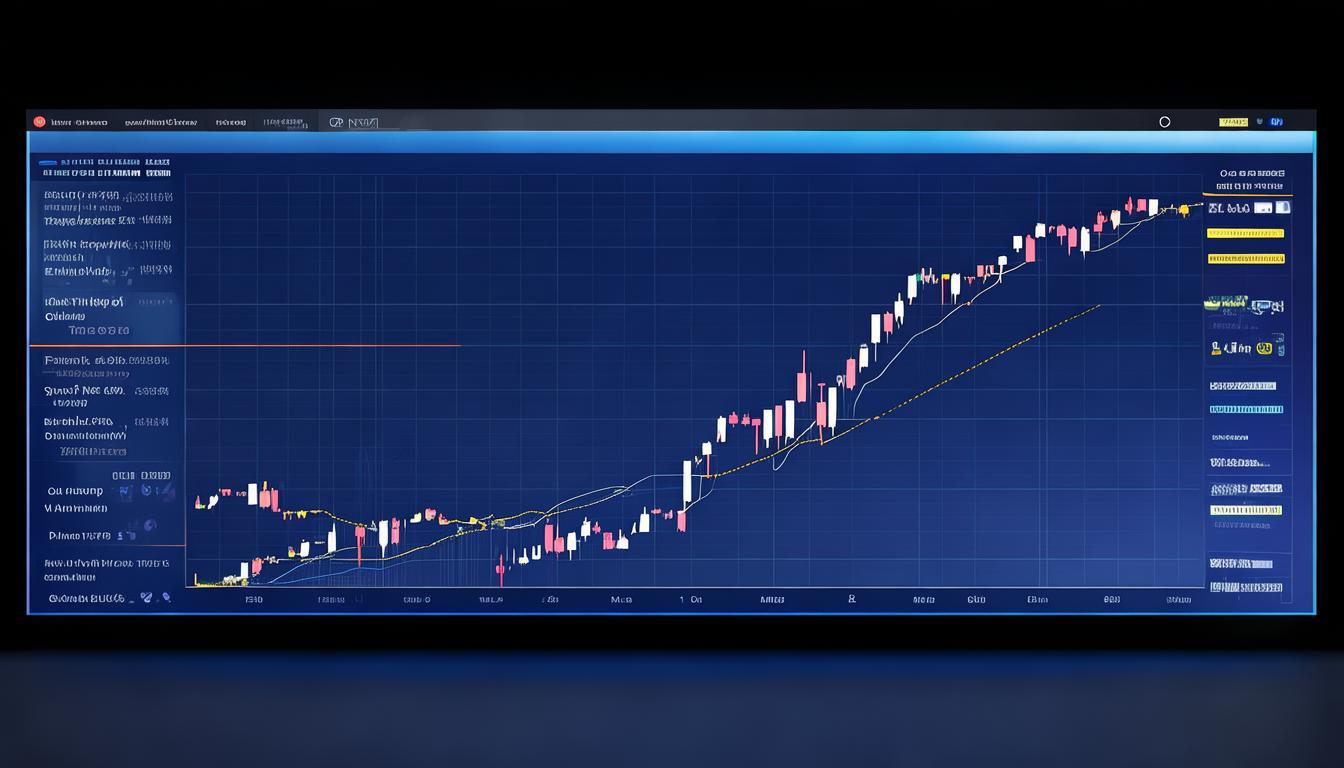Click the CP icon on the title bar tab
The width and height of the screenshot is (1344, 768).
point(336,122)
